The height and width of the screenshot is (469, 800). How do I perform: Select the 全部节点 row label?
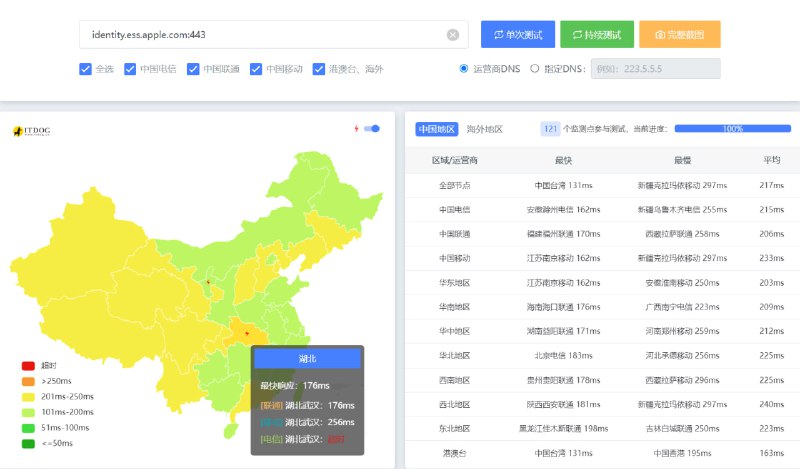(x=455, y=185)
